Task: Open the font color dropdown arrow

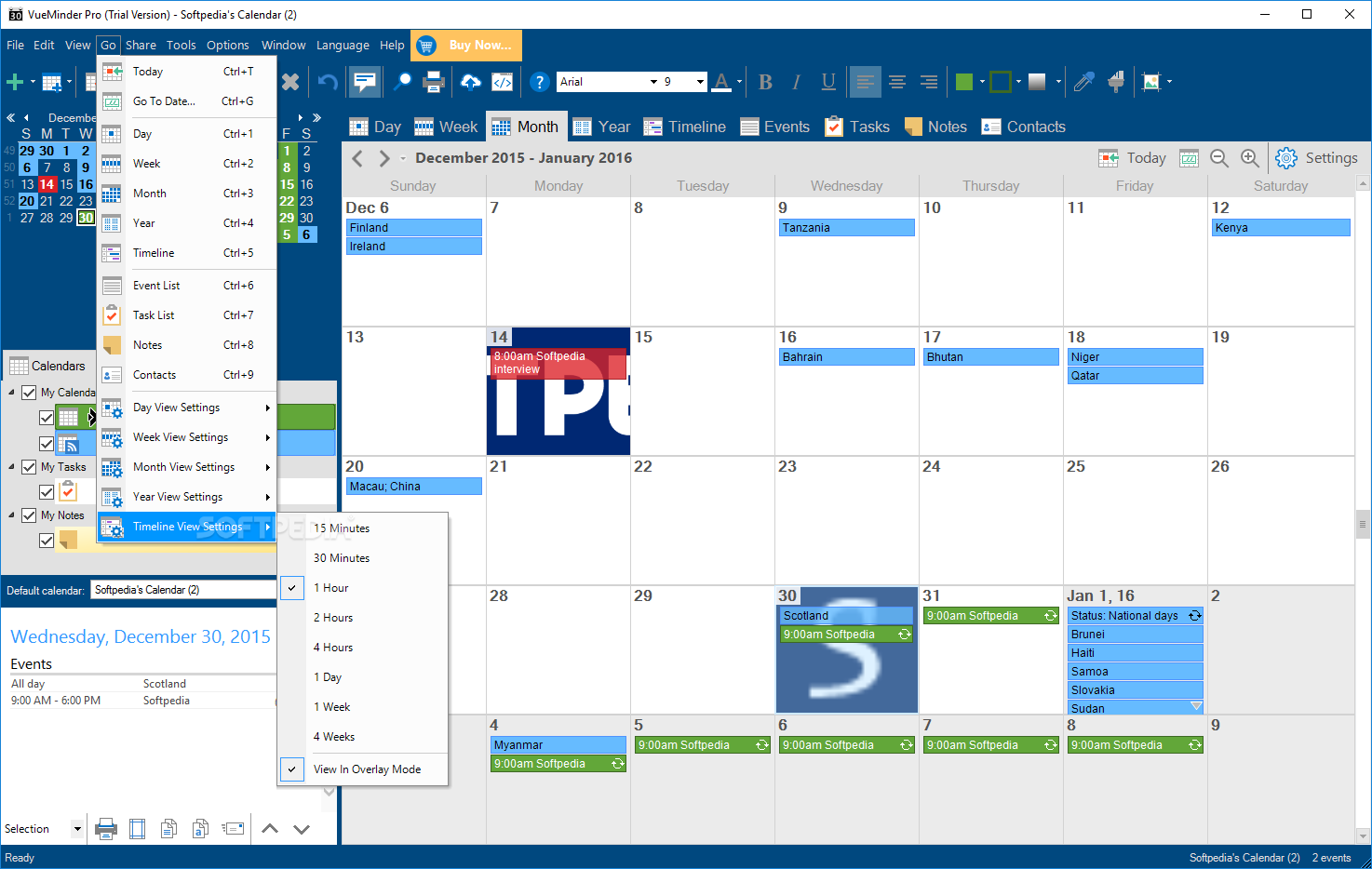Action: click(x=740, y=82)
